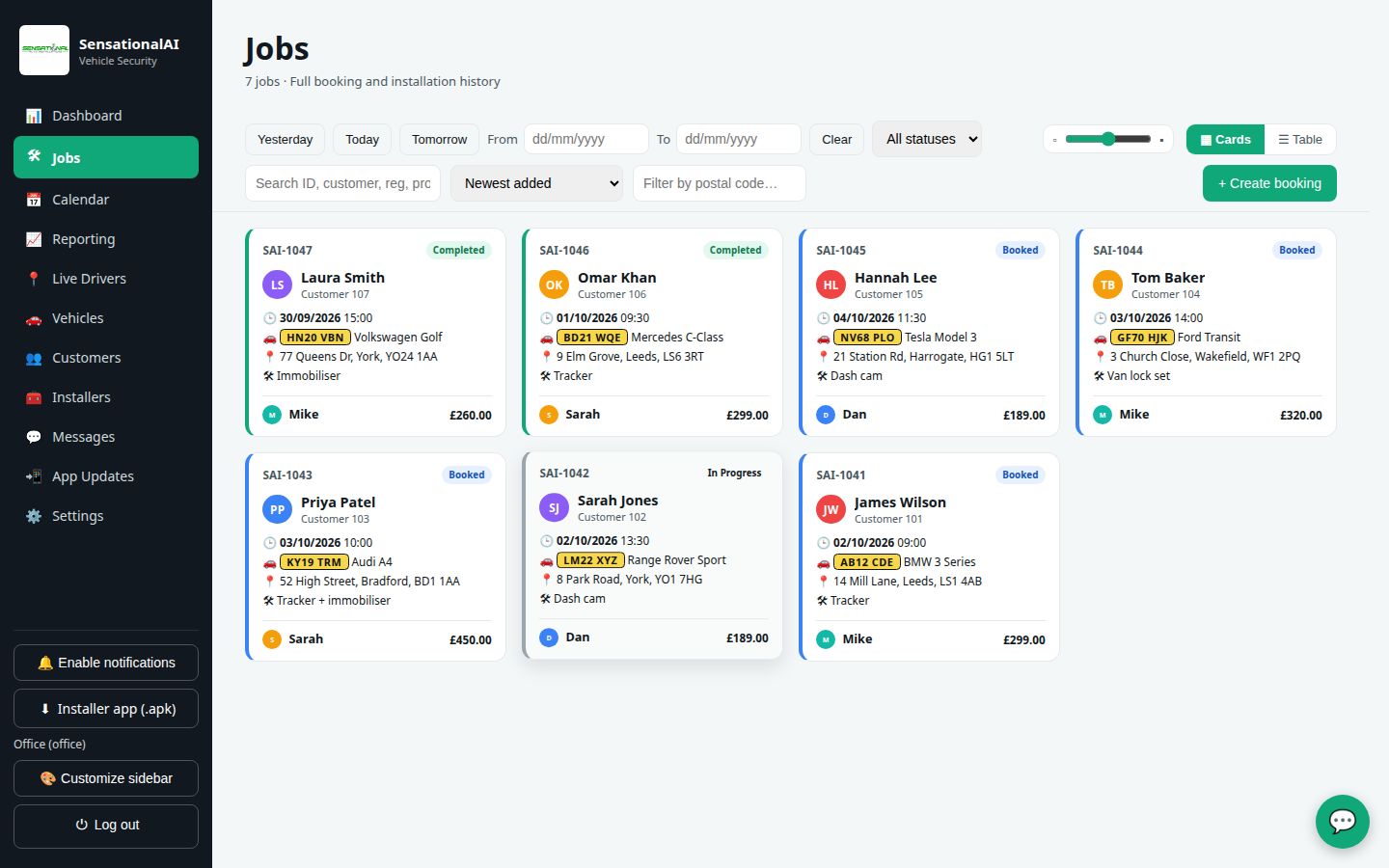Click Tom Baker's TB avatar
Image resolution: width=1389 pixels, height=868 pixels.
click(1108, 285)
